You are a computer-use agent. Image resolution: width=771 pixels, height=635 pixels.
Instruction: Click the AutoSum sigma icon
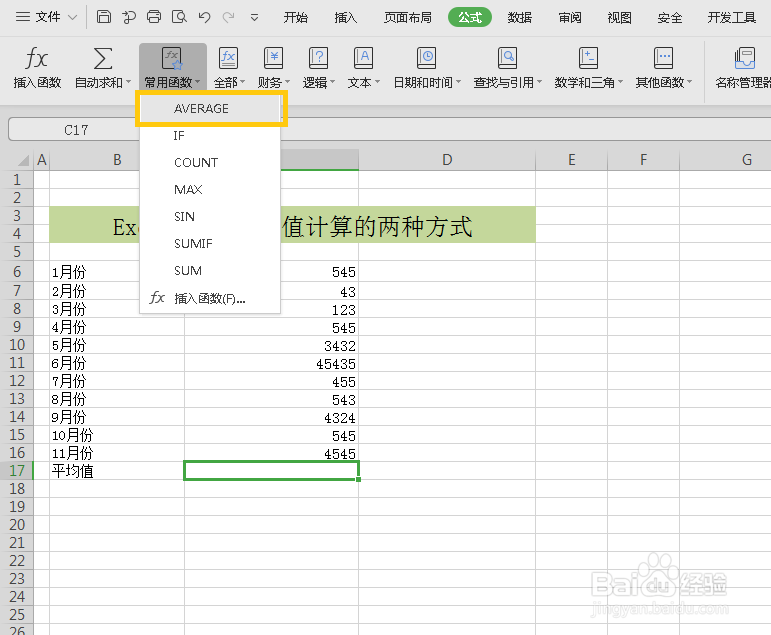point(103,59)
